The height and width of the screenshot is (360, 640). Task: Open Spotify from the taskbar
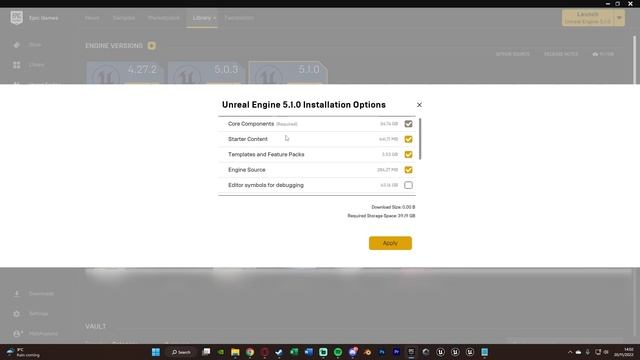point(338,352)
